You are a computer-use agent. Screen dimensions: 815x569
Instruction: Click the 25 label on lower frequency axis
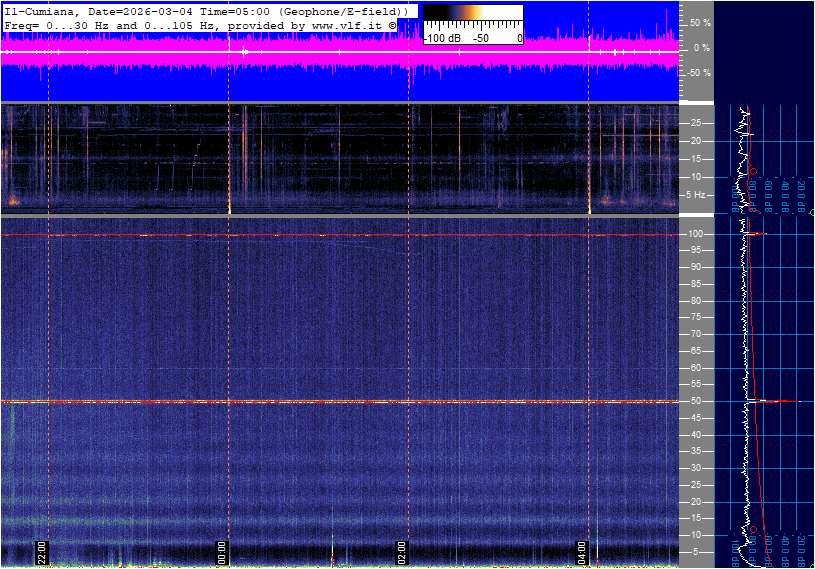pos(699,485)
